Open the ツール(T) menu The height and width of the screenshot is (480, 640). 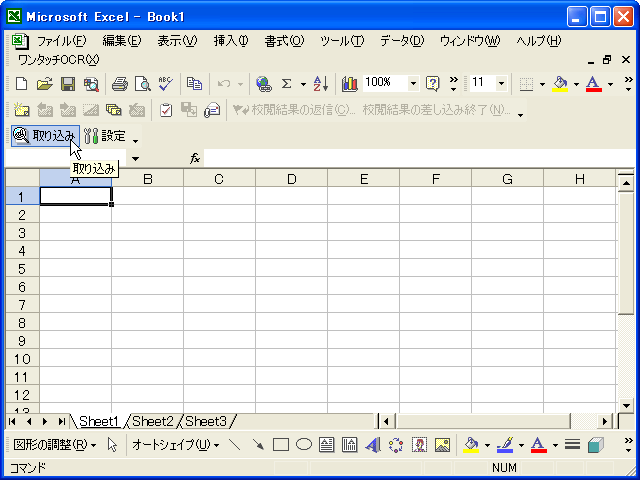pyautogui.click(x=342, y=41)
